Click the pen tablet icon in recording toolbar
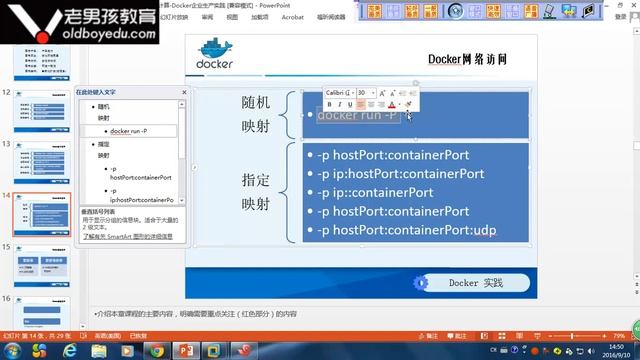 (550, 11)
